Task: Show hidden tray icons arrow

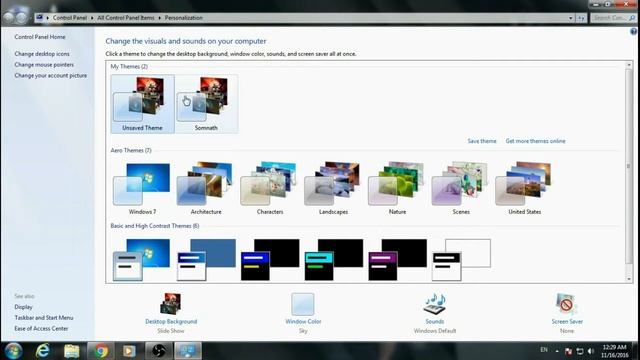Action: (x=557, y=351)
